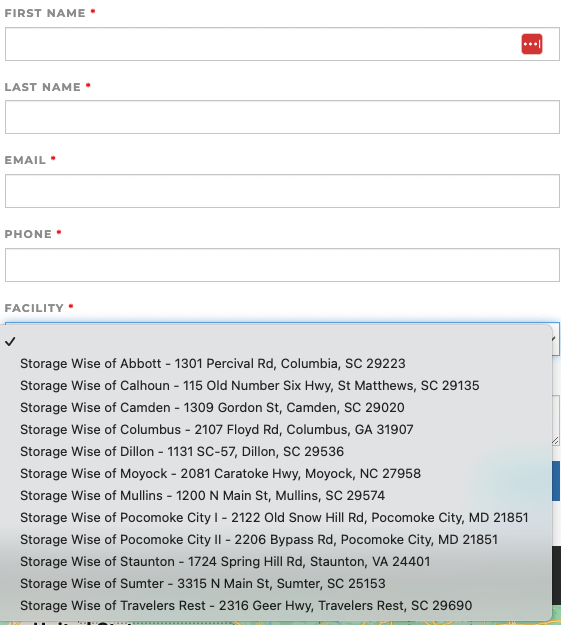The height and width of the screenshot is (625, 561).
Task: Pick Storage Wise of Sumter facility
Action: coord(276,584)
